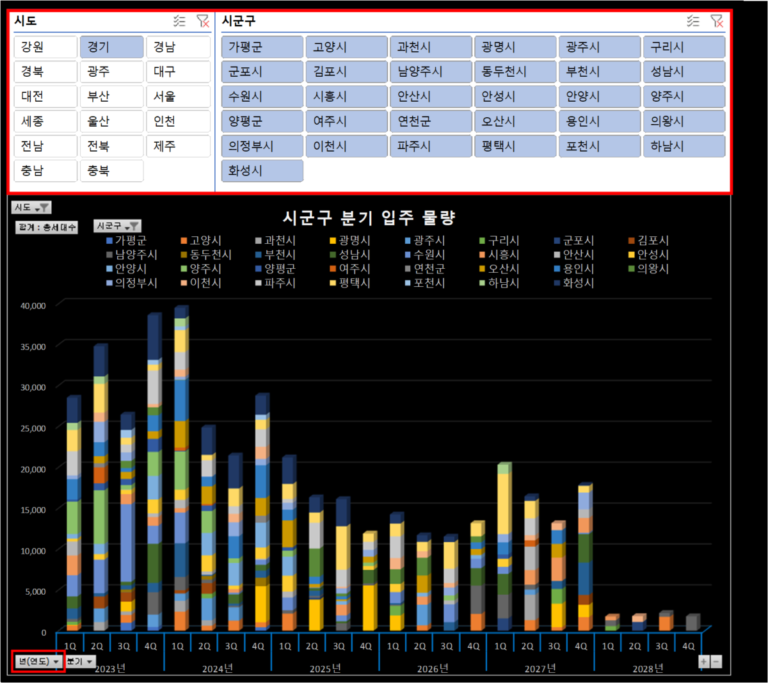Click the 합계 : 총세대수 value field button
768x683 pixels.
[47, 227]
